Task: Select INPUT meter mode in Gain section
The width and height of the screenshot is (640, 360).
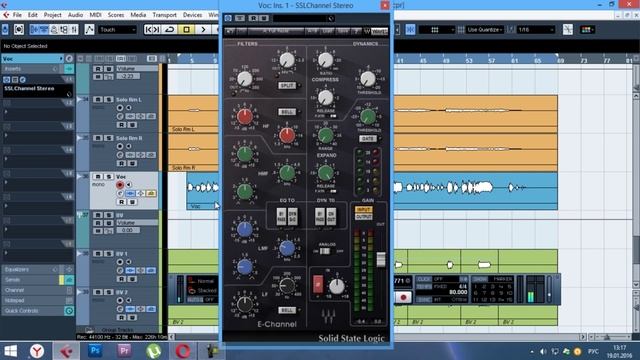Action: point(363,210)
